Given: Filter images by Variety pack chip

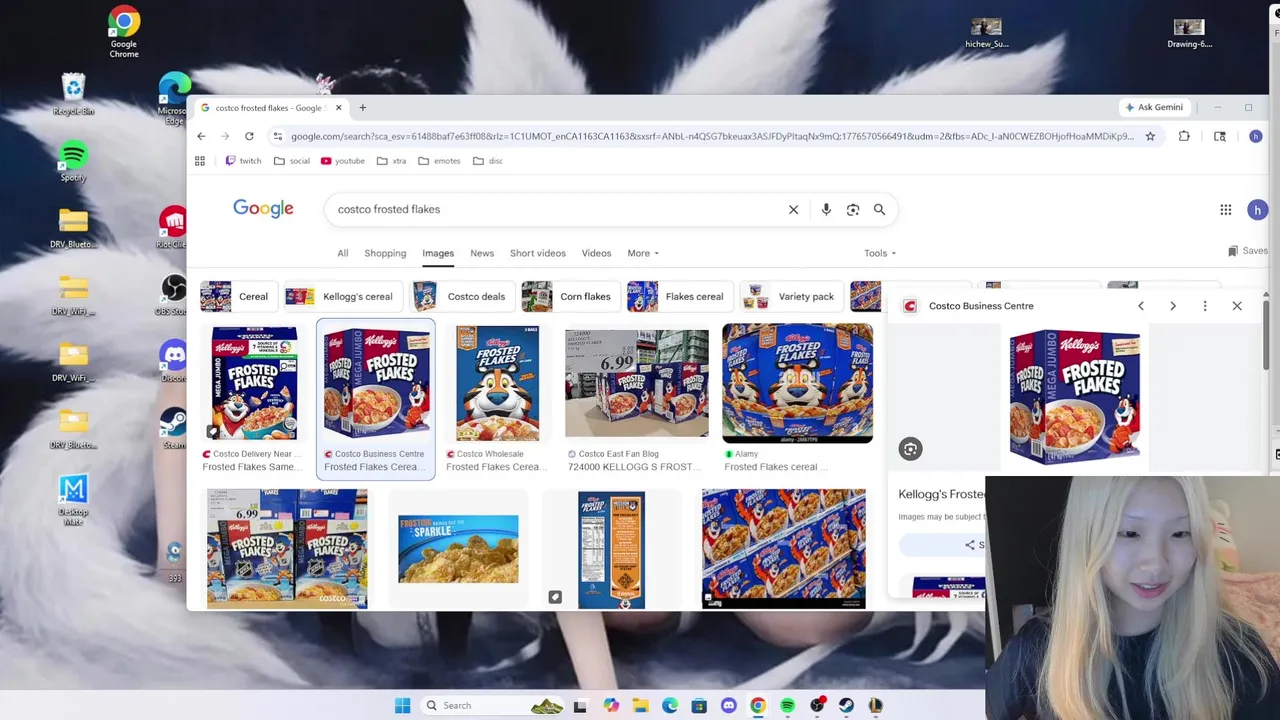Looking at the screenshot, I should point(791,297).
